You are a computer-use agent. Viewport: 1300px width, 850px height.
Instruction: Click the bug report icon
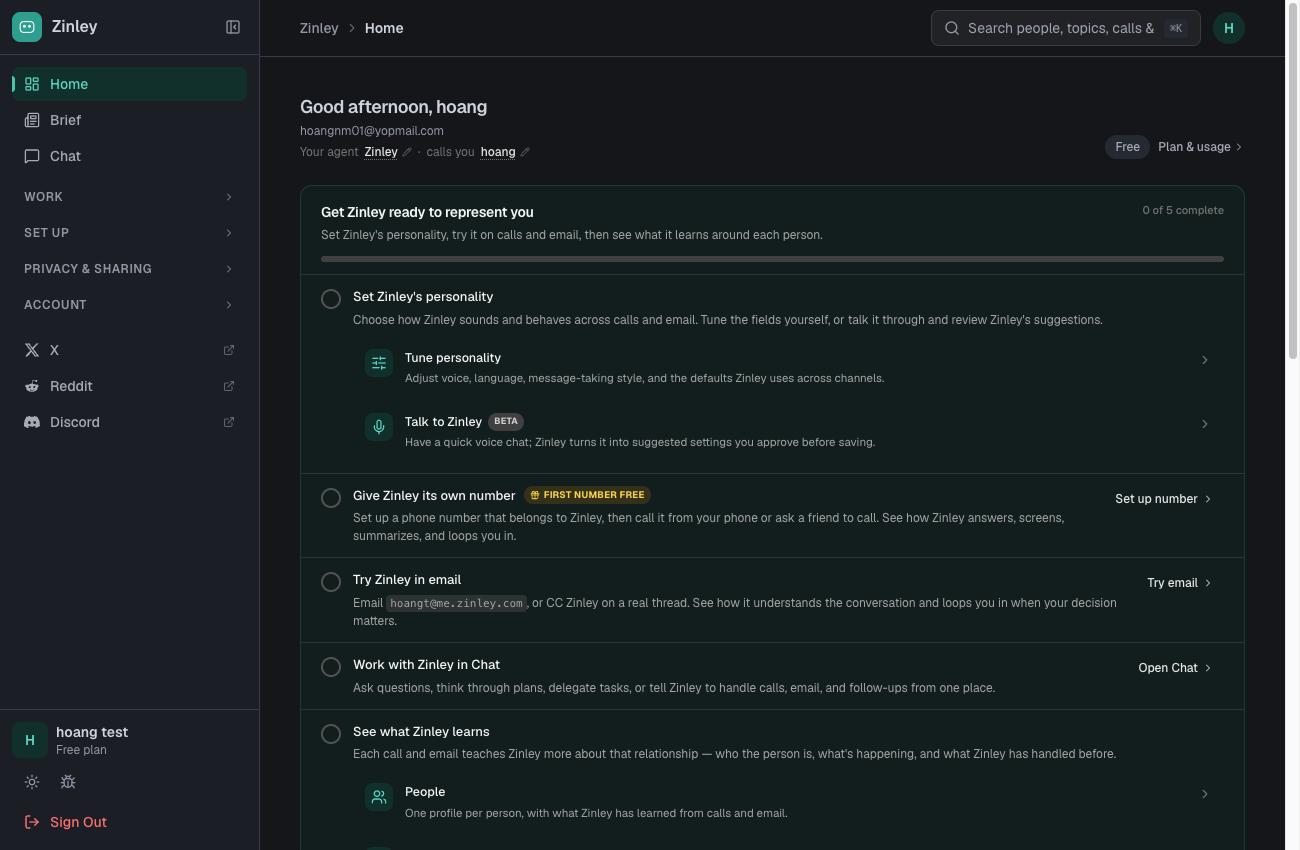(68, 782)
